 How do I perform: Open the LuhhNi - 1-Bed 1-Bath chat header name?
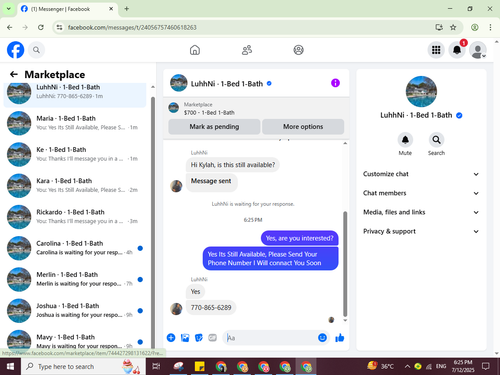point(227,84)
